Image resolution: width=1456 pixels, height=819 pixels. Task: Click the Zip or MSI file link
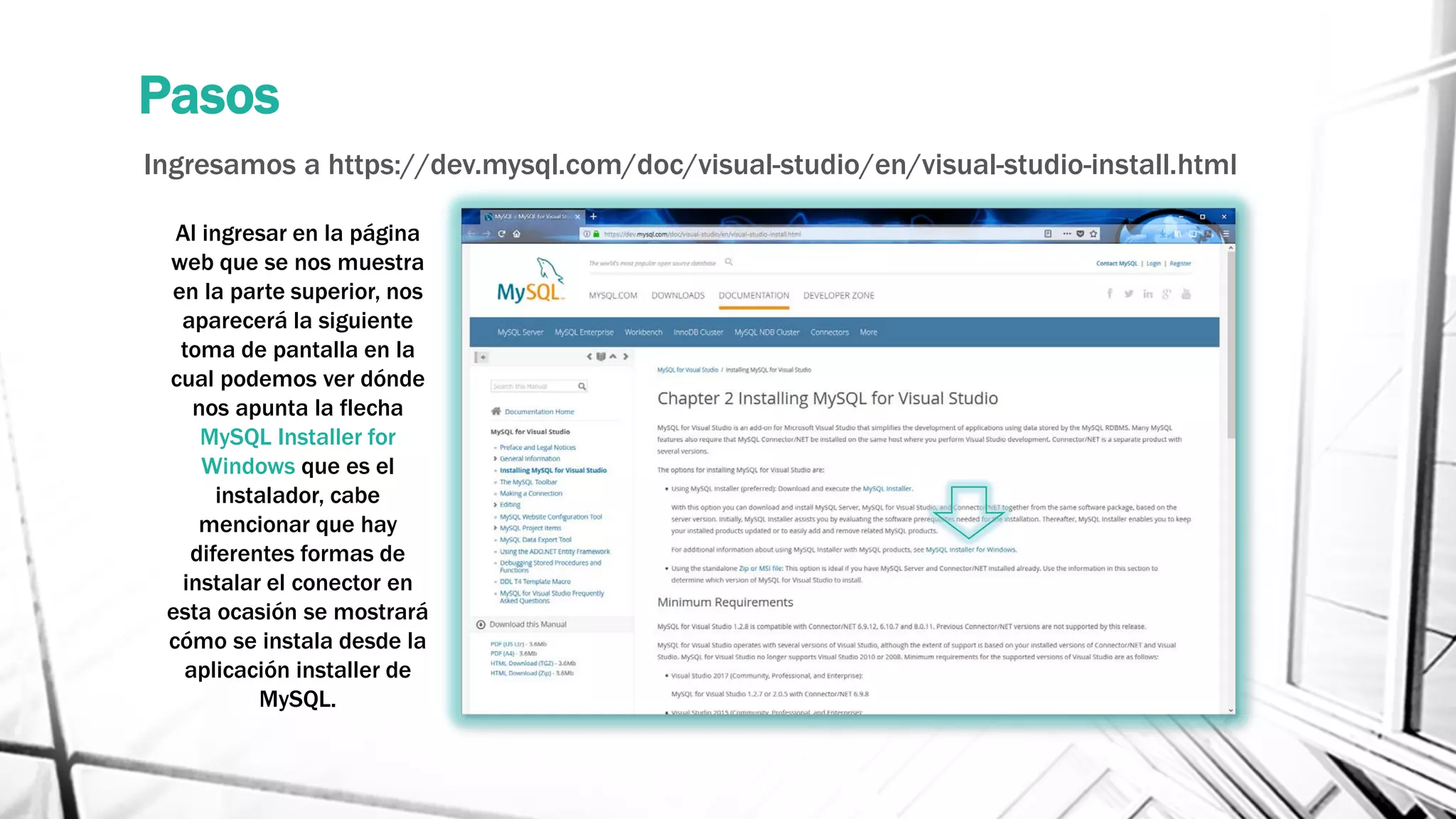coord(760,568)
